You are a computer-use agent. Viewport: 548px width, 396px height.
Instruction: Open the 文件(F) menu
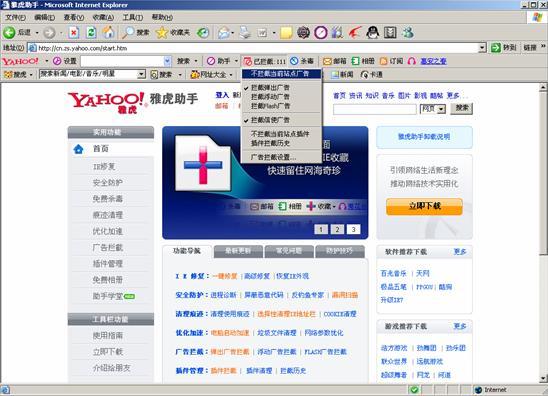tap(16, 17)
